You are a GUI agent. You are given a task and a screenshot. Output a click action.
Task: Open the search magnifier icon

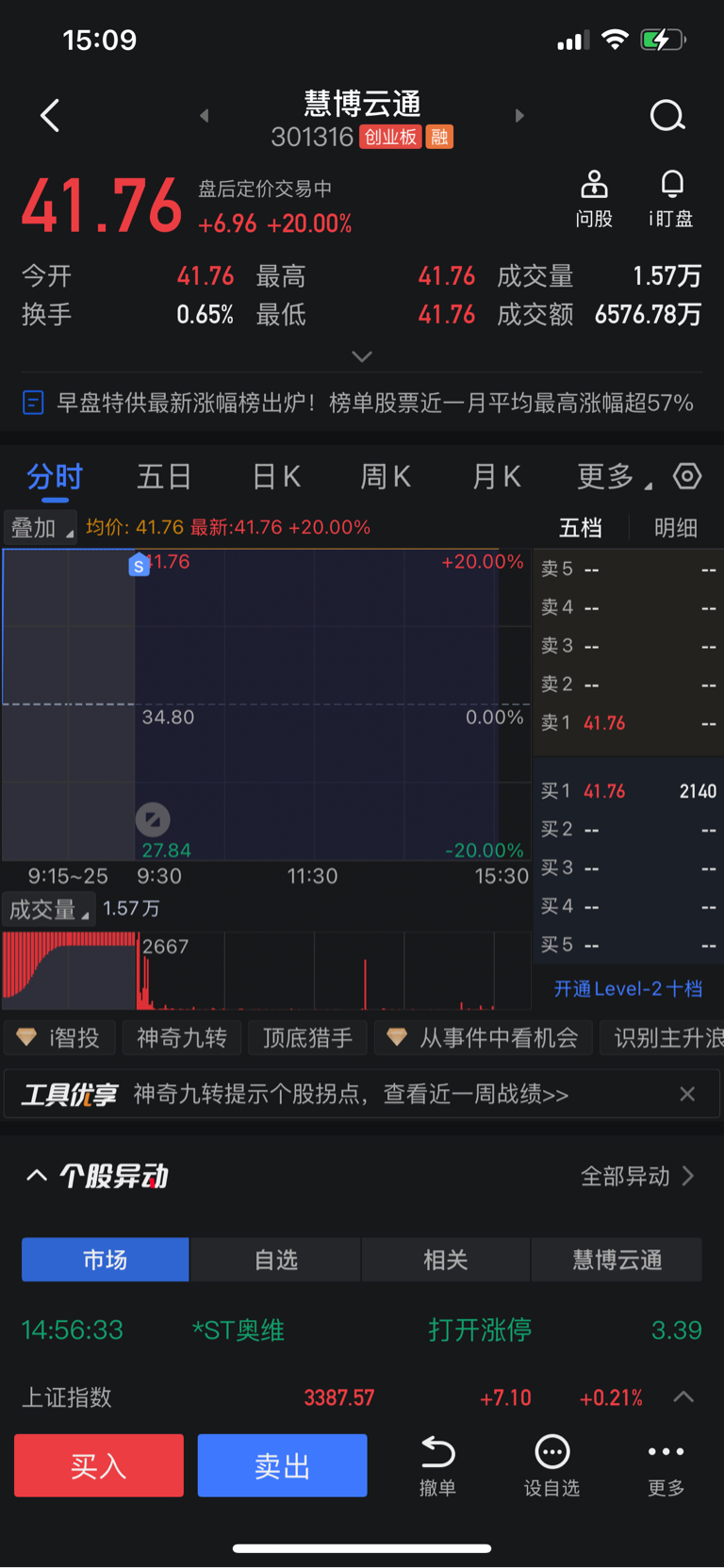[x=667, y=116]
